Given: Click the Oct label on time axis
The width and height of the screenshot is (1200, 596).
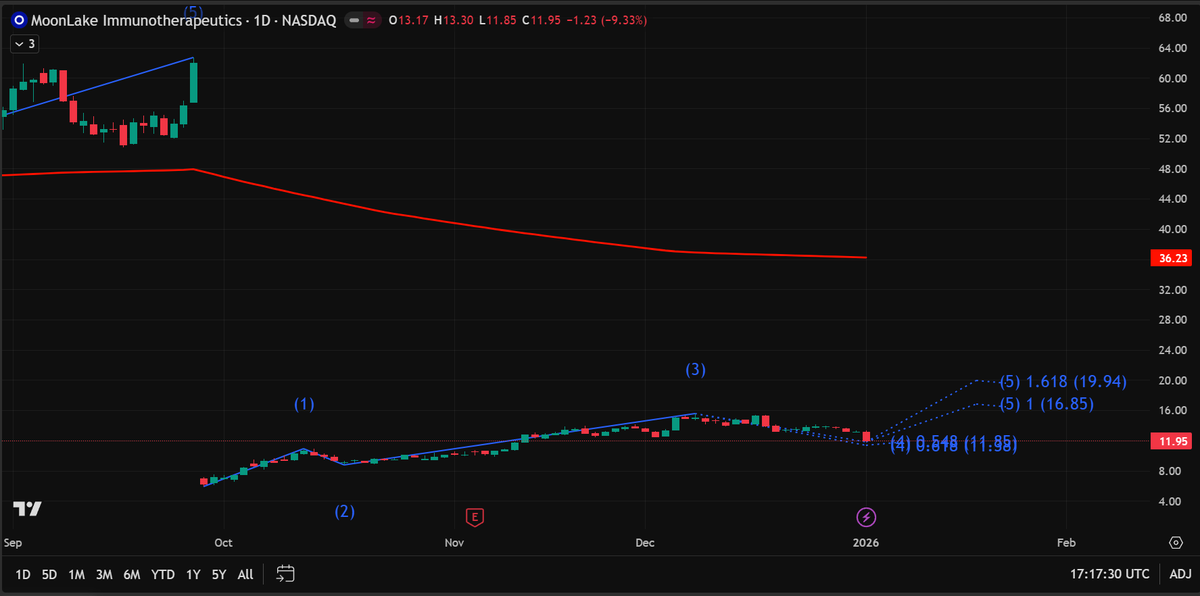Looking at the screenshot, I should point(222,543).
